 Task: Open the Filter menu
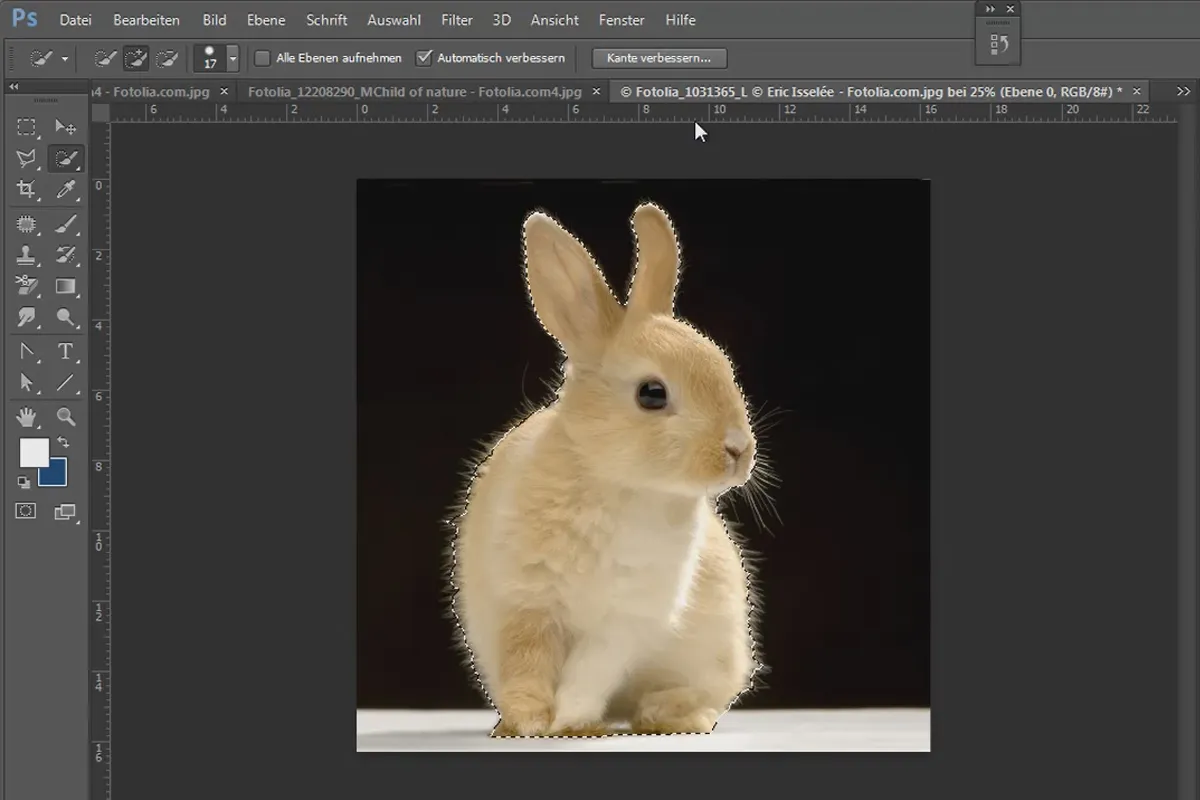[x=457, y=20]
